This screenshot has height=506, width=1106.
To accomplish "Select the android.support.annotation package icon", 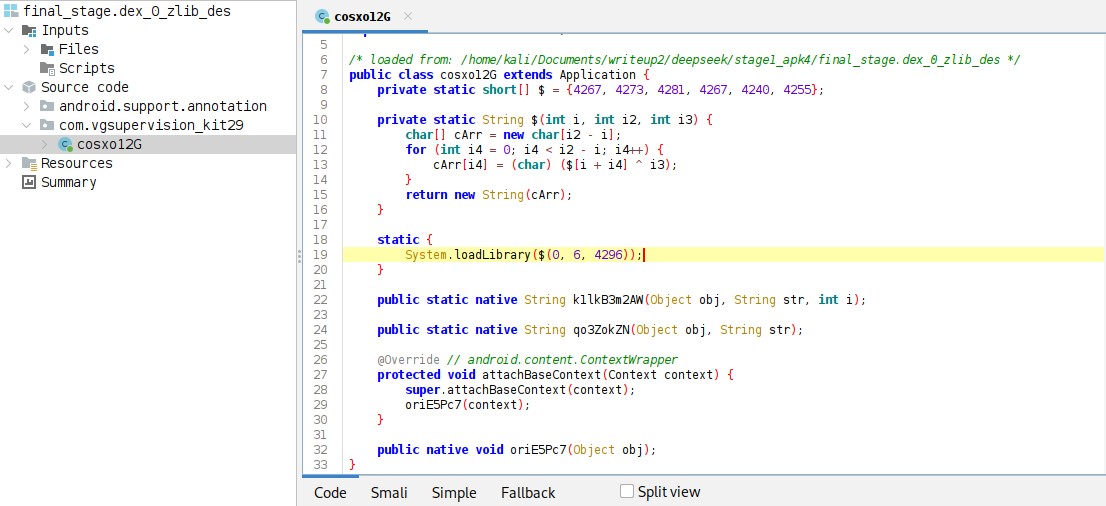I will [x=47, y=106].
